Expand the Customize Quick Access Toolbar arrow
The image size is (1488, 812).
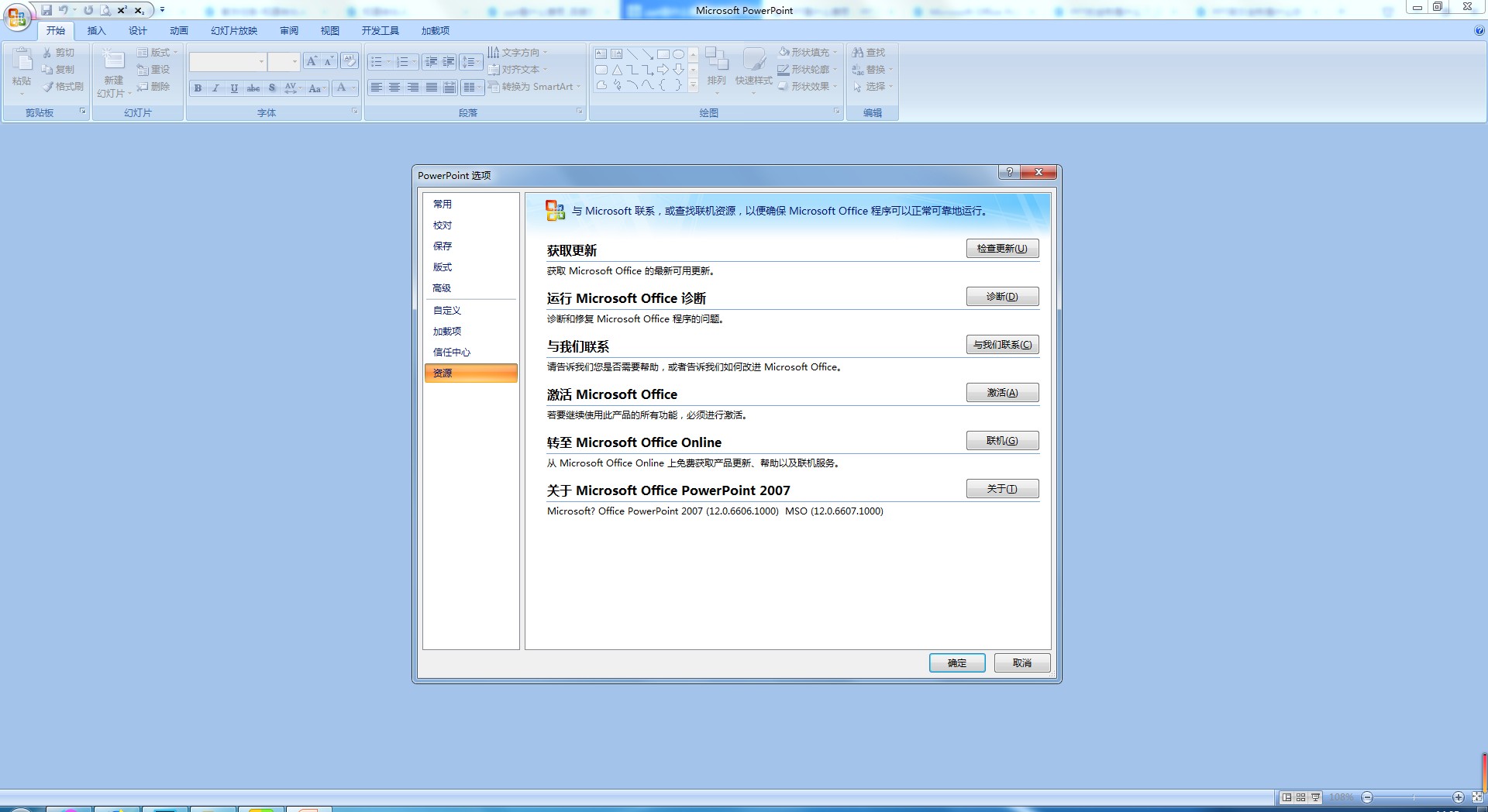(162, 10)
